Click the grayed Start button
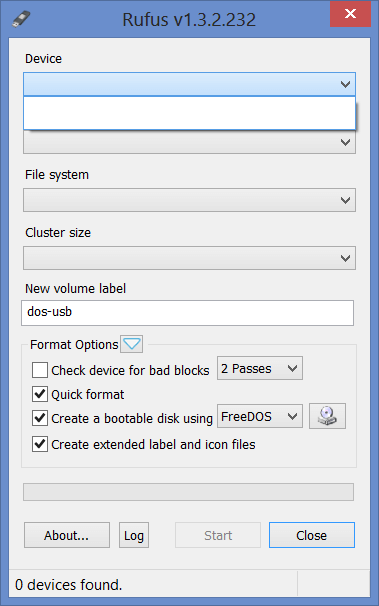The height and width of the screenshot is (606, 379). tap(218, 535)
